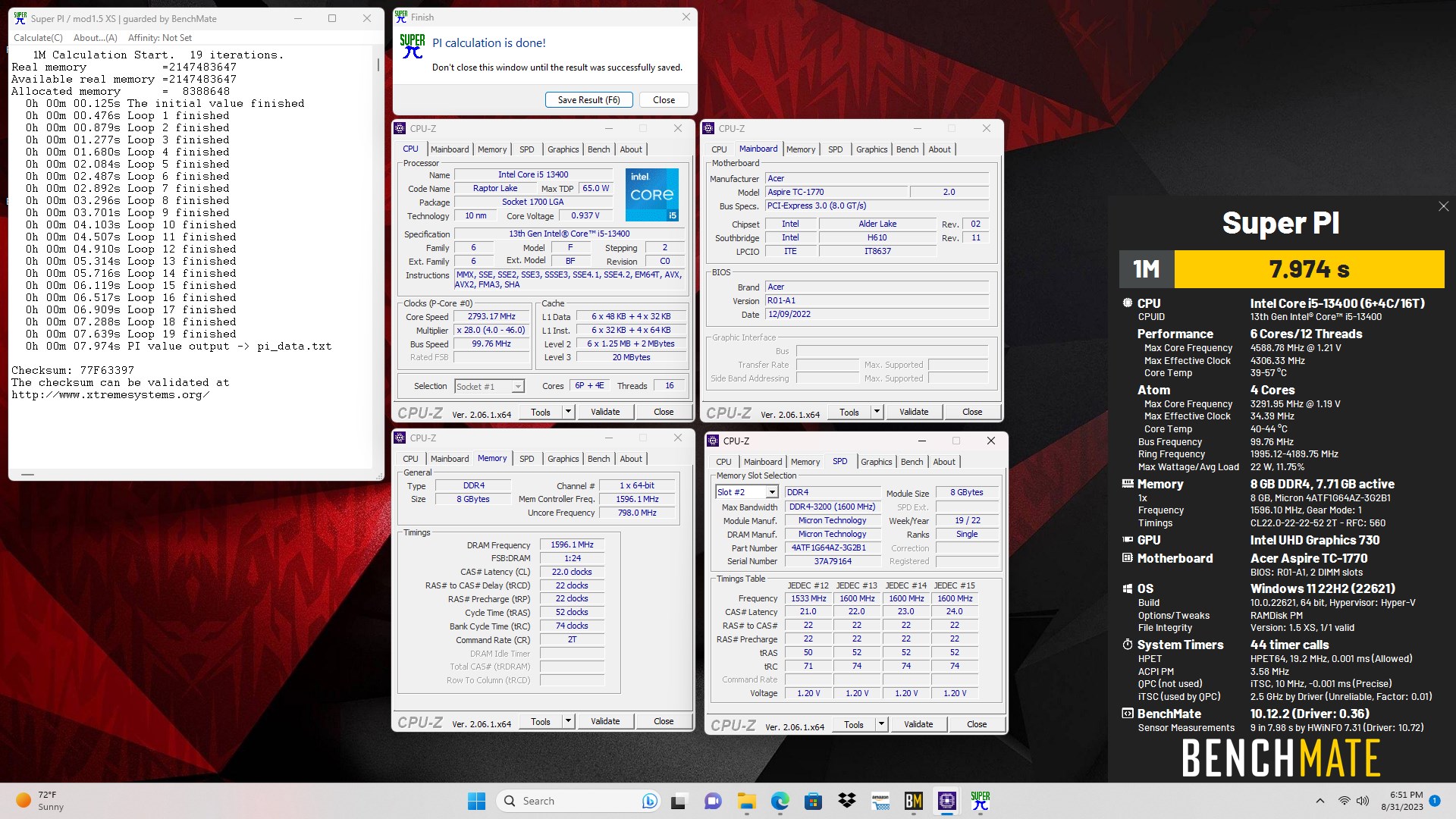This screenshot has width=1456, height=819.
Task: Click the Intel Core i5 logo in CPU-Z
Action: (x=652, y=195)
